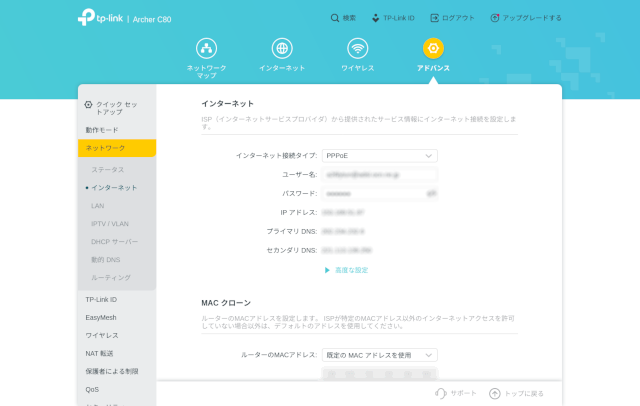Select ステータス under ネットワーク

(108, 170)
